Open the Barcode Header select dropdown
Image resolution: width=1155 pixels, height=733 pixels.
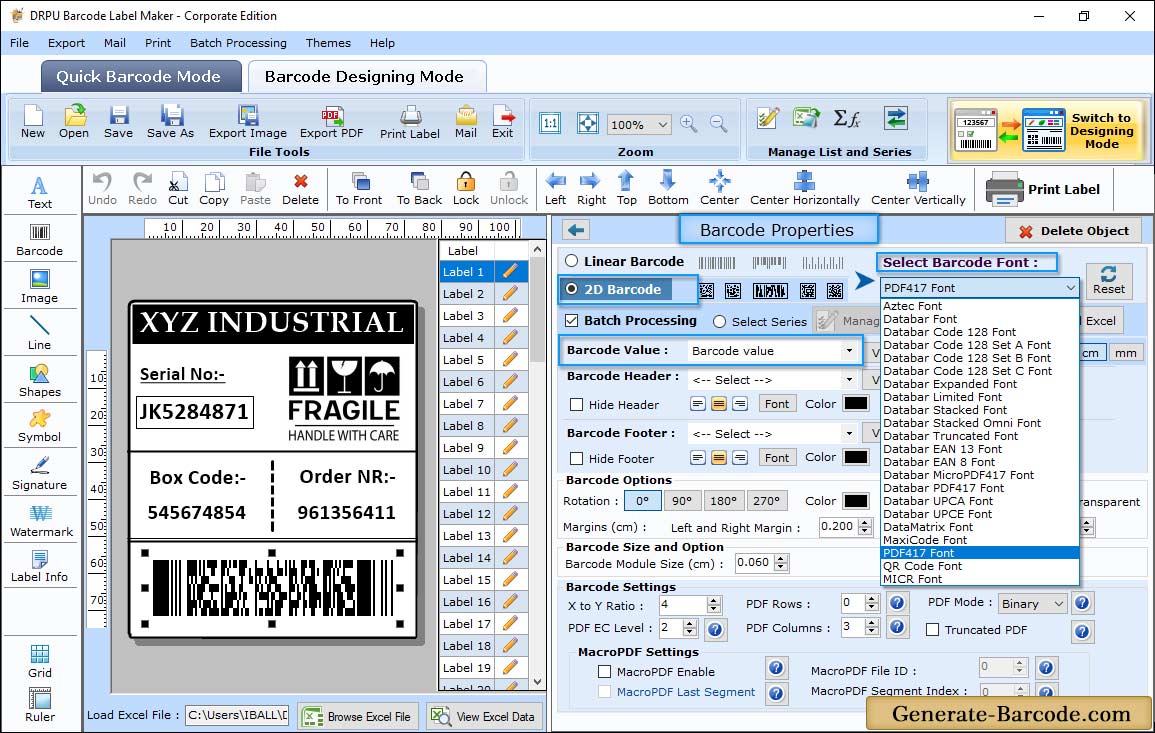click(849, 379)
